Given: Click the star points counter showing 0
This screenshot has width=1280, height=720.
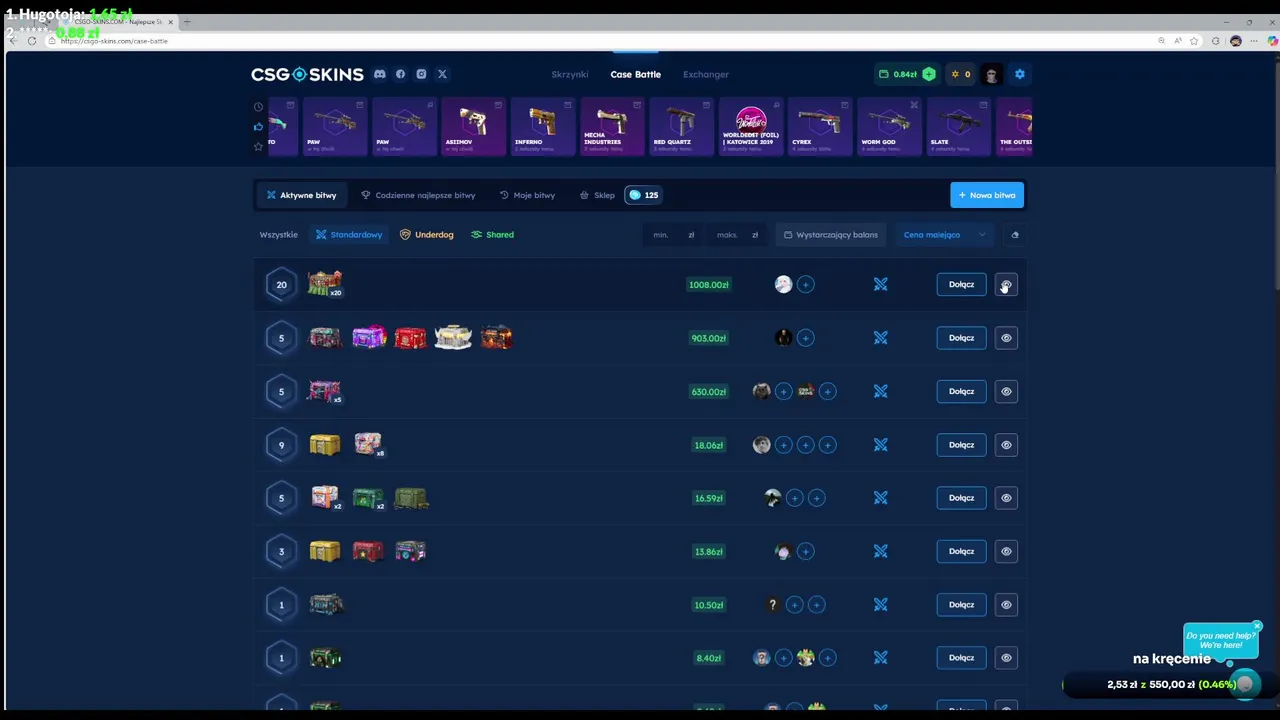Looking at the screenshot, I should 960,74.
